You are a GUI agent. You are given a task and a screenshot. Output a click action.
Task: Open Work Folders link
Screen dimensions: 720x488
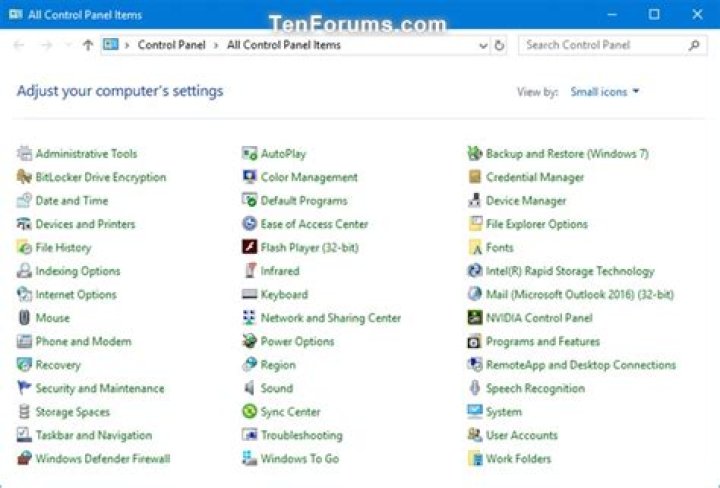pyautogui.click(x=518, y=458)
